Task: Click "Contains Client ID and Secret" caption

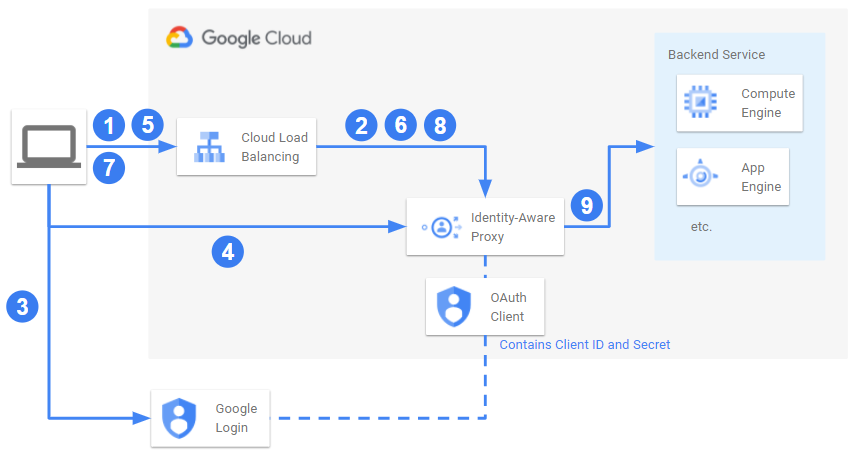Action: pos(584,345)
